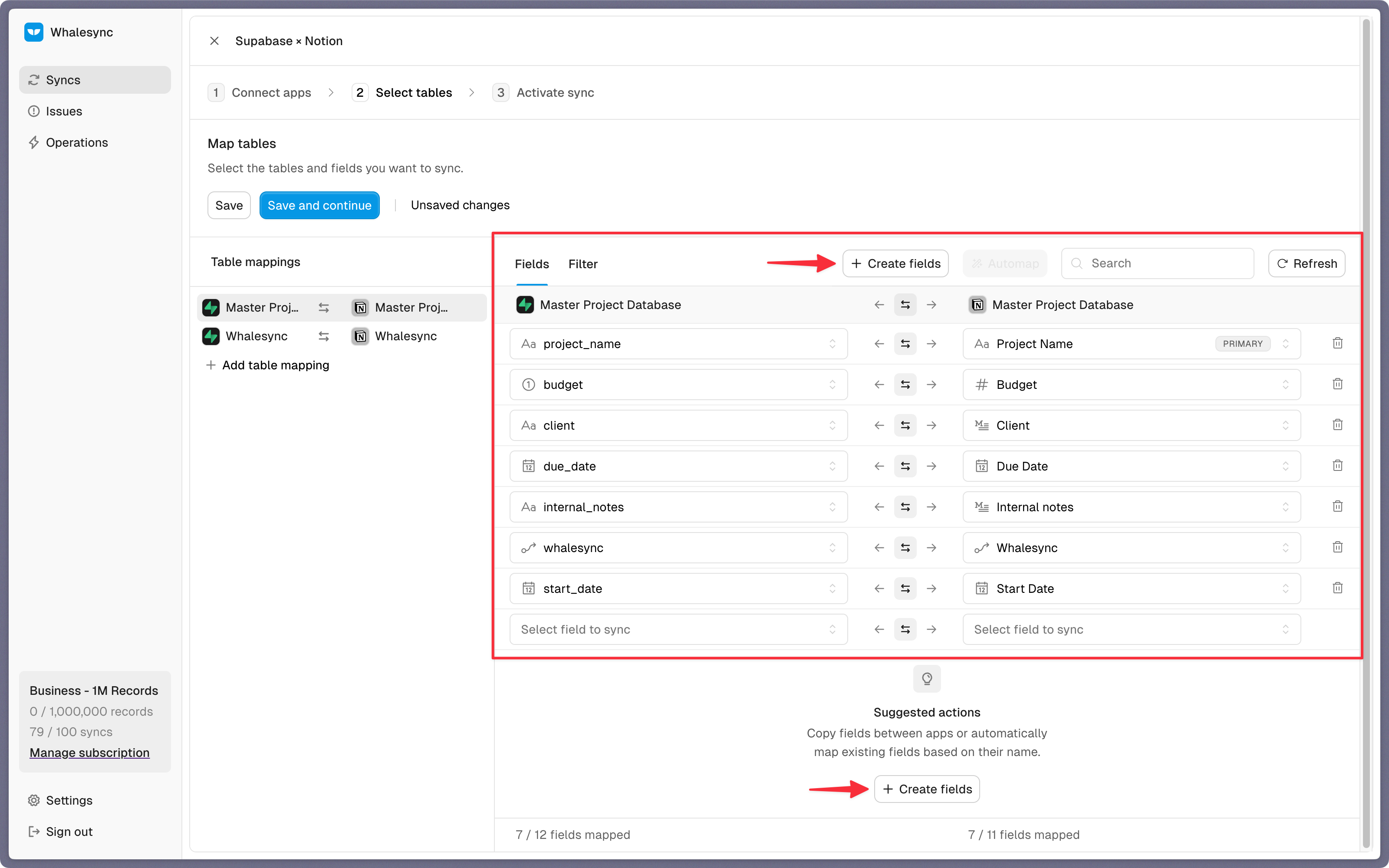Open the client Supabase field dropdown
The image size is (1389, 868).
click(678, 425)
